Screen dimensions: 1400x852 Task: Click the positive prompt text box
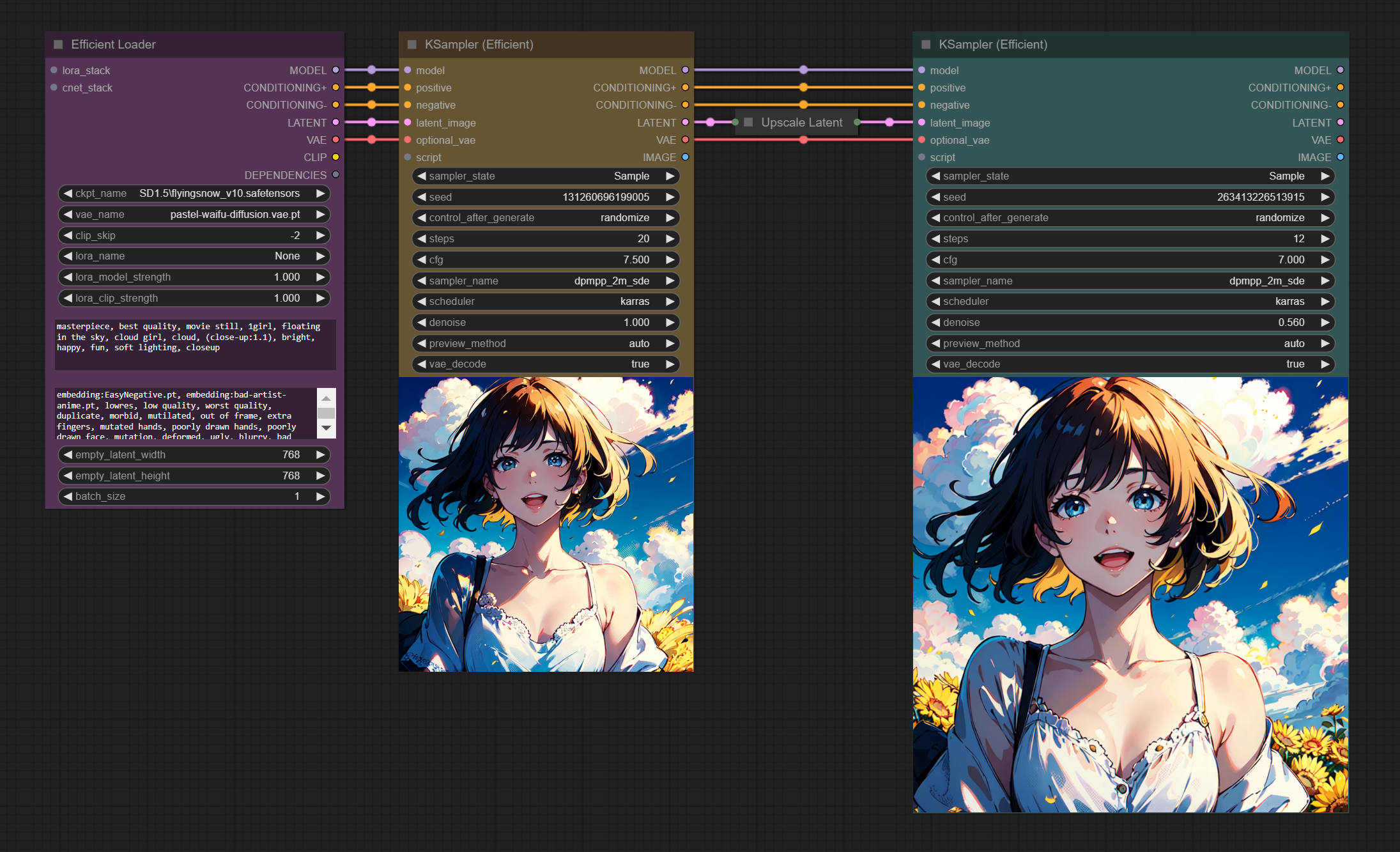[x=195, y=345]
